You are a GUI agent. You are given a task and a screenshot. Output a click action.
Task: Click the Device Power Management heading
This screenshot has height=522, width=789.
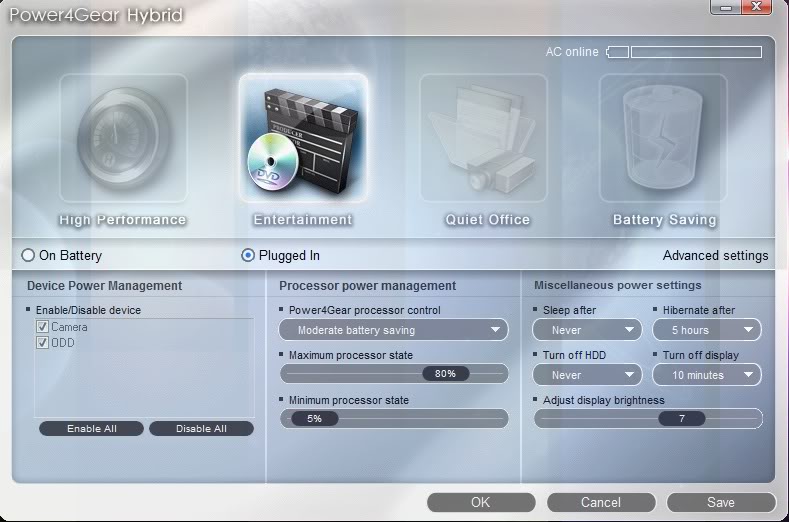click(104, 286)
